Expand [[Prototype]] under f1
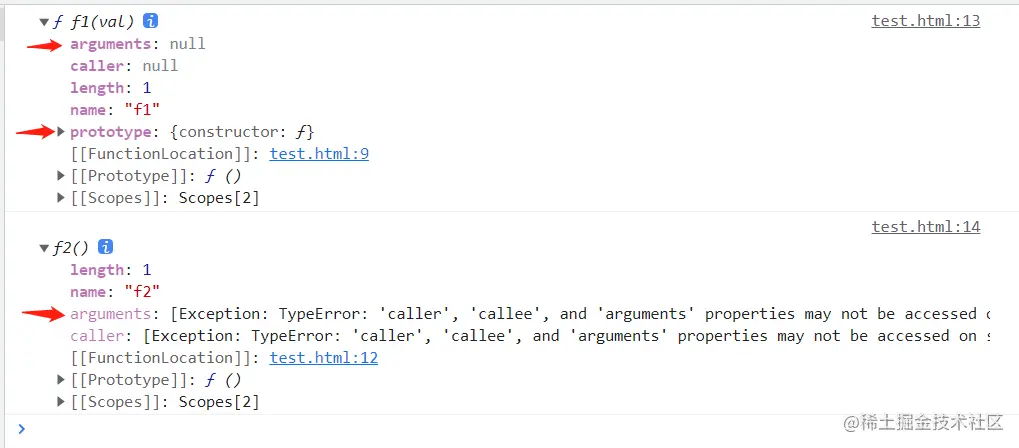This screenshot has height=448, width=1019. [x=62, y=176]
